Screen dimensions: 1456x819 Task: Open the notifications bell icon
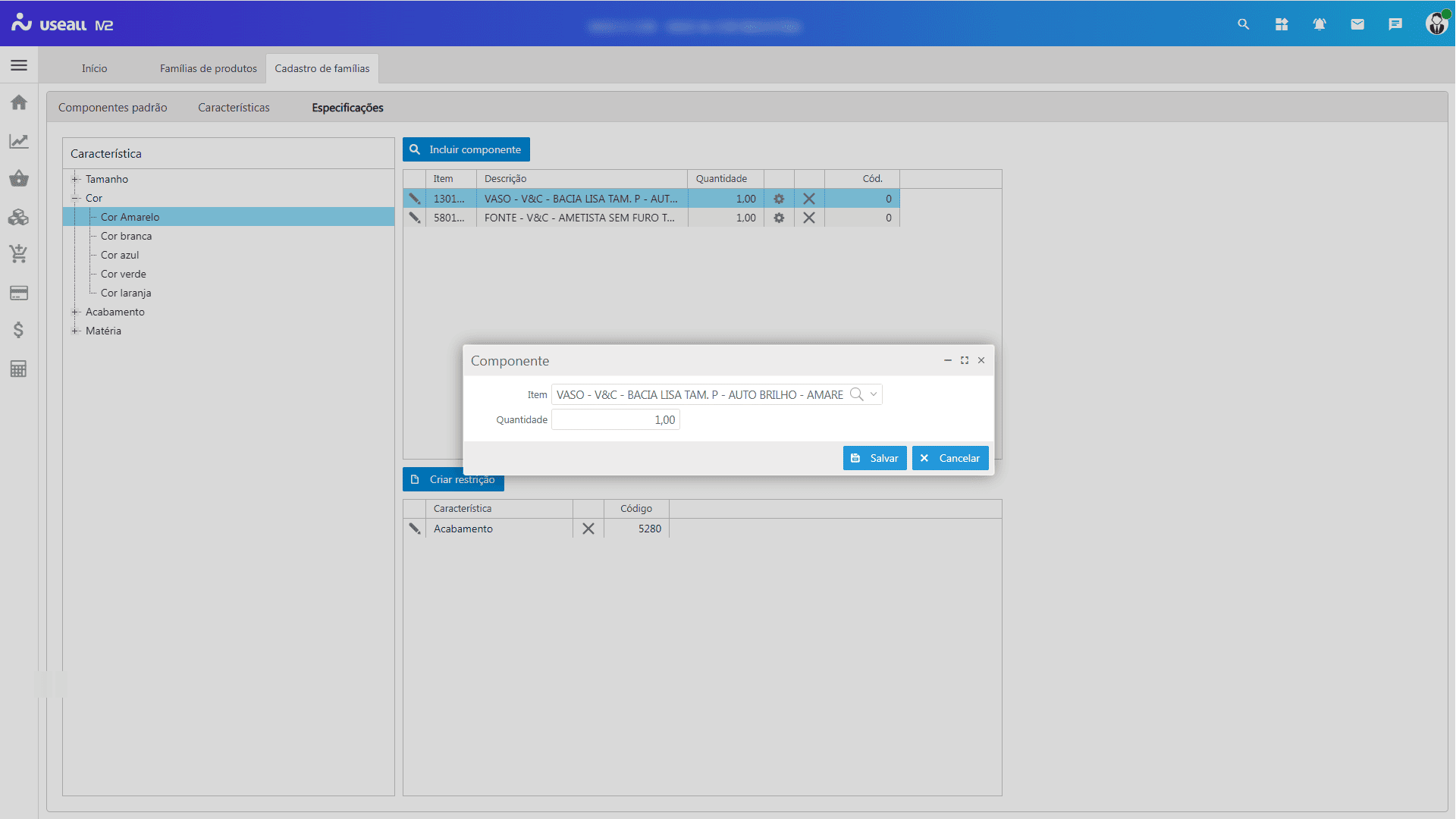point(1319,24)
